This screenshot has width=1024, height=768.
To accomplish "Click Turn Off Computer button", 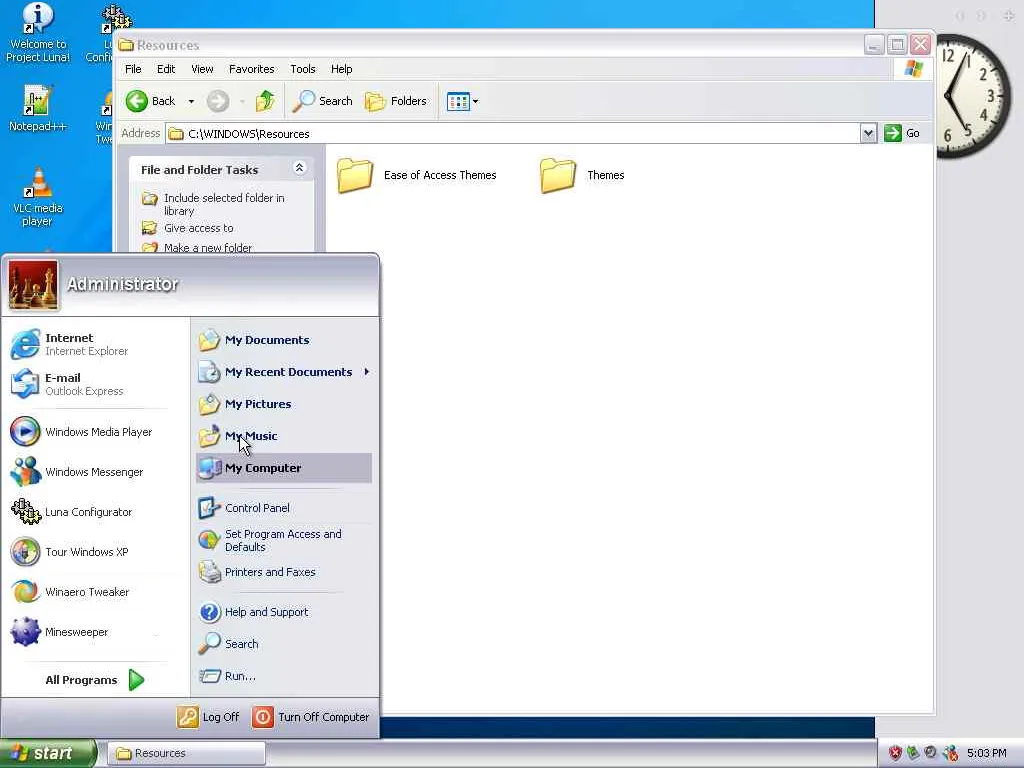I will pyautogui.click(x=310, y=717).
